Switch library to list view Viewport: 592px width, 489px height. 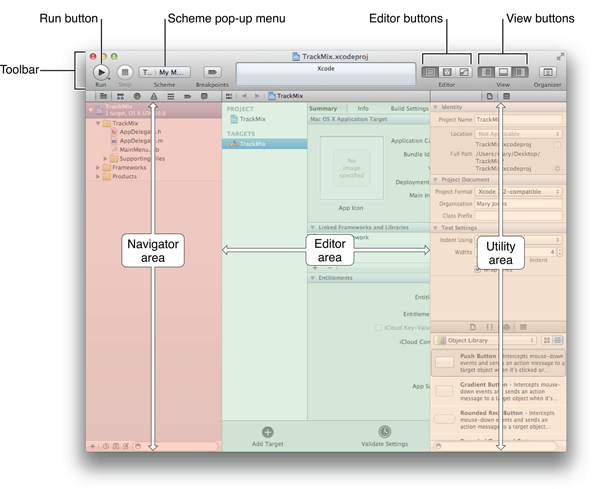pyautogui.click(x=558, y=341)
